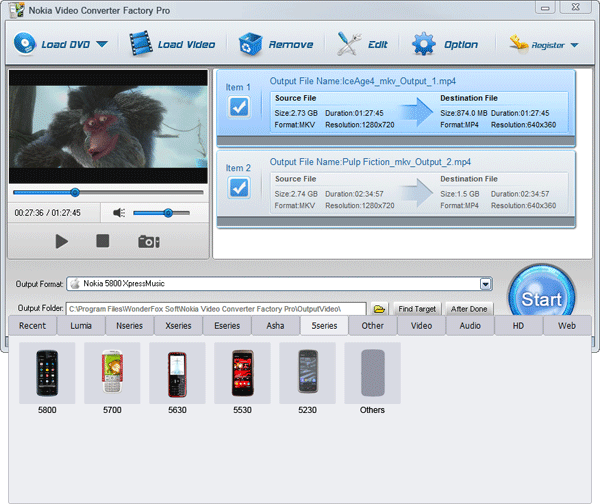Select the Nokia 5230 phone icon
This screenshot has width=600, height=504.
tap(307, 373)
